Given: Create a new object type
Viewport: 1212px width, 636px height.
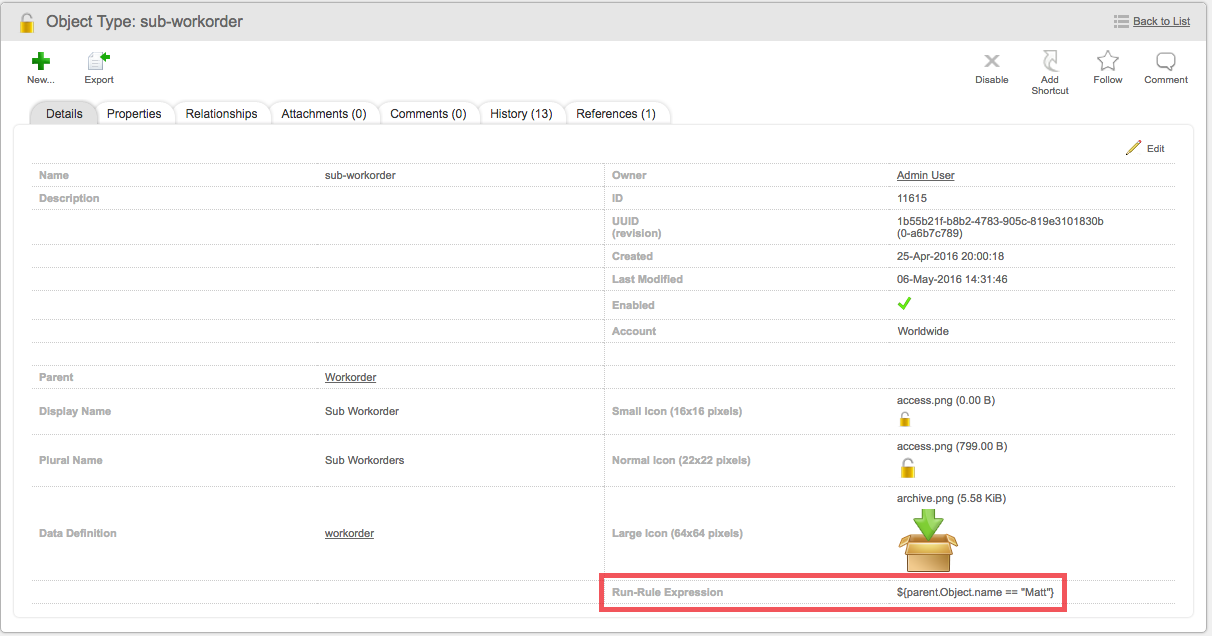Looking at the screenshot, I should [x=40, y=67].
